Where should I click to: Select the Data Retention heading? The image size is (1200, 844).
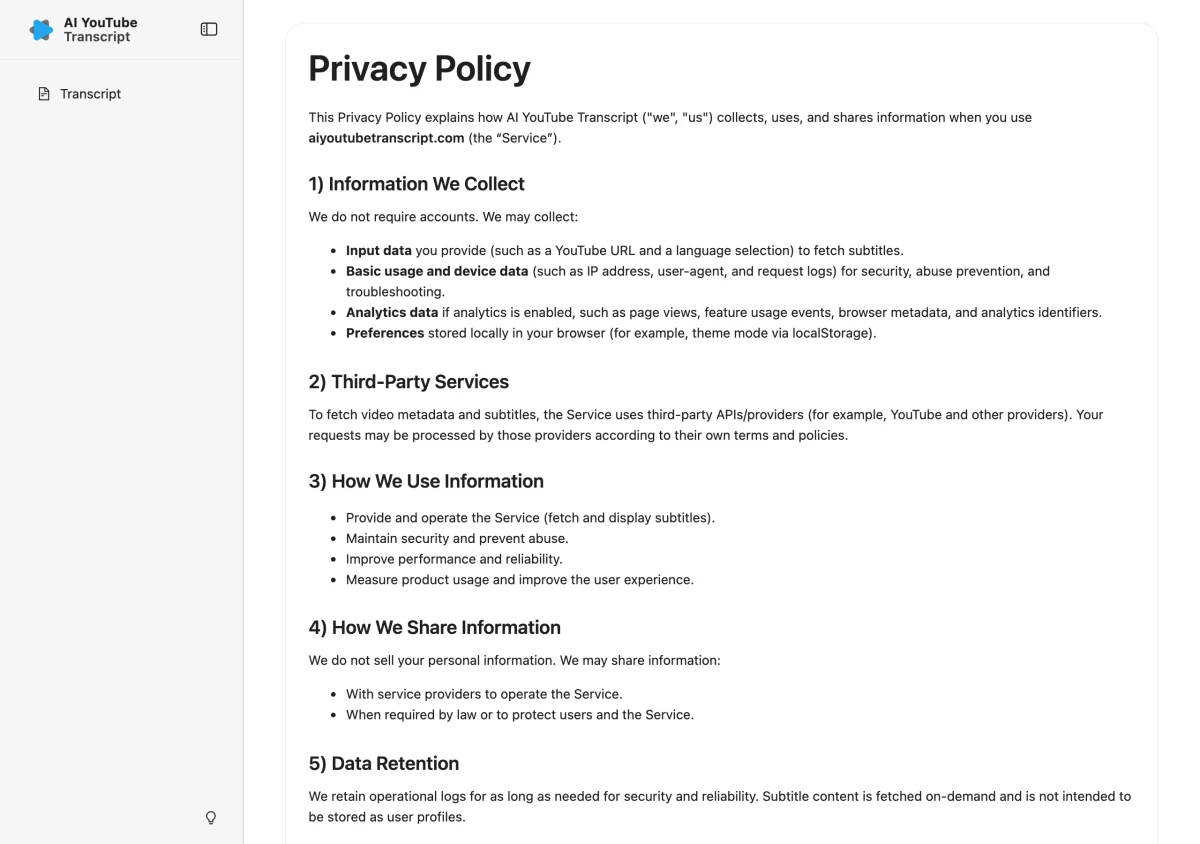click(383, 764)
